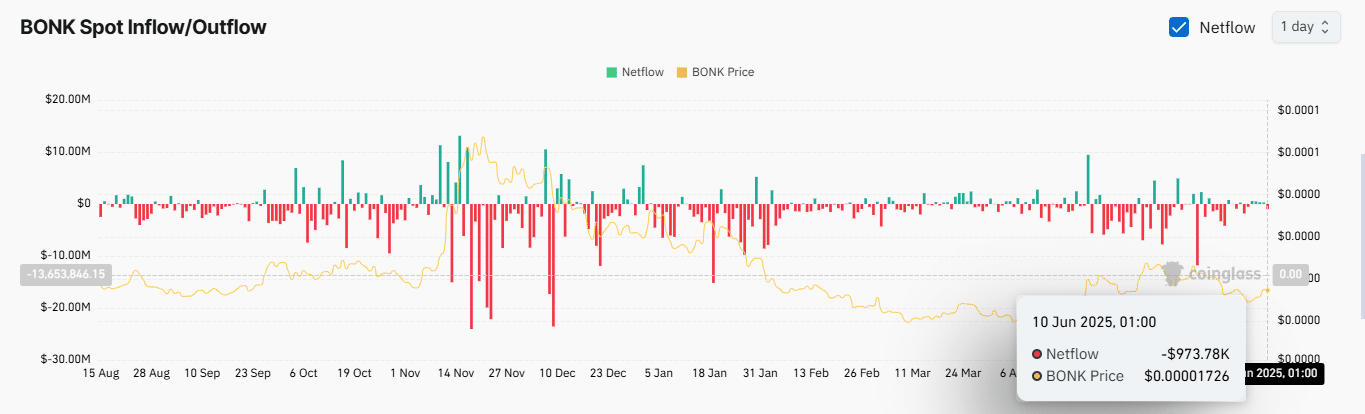Click the 24 Mar date label
The image size is (1365, 414).
click(964, 373)
